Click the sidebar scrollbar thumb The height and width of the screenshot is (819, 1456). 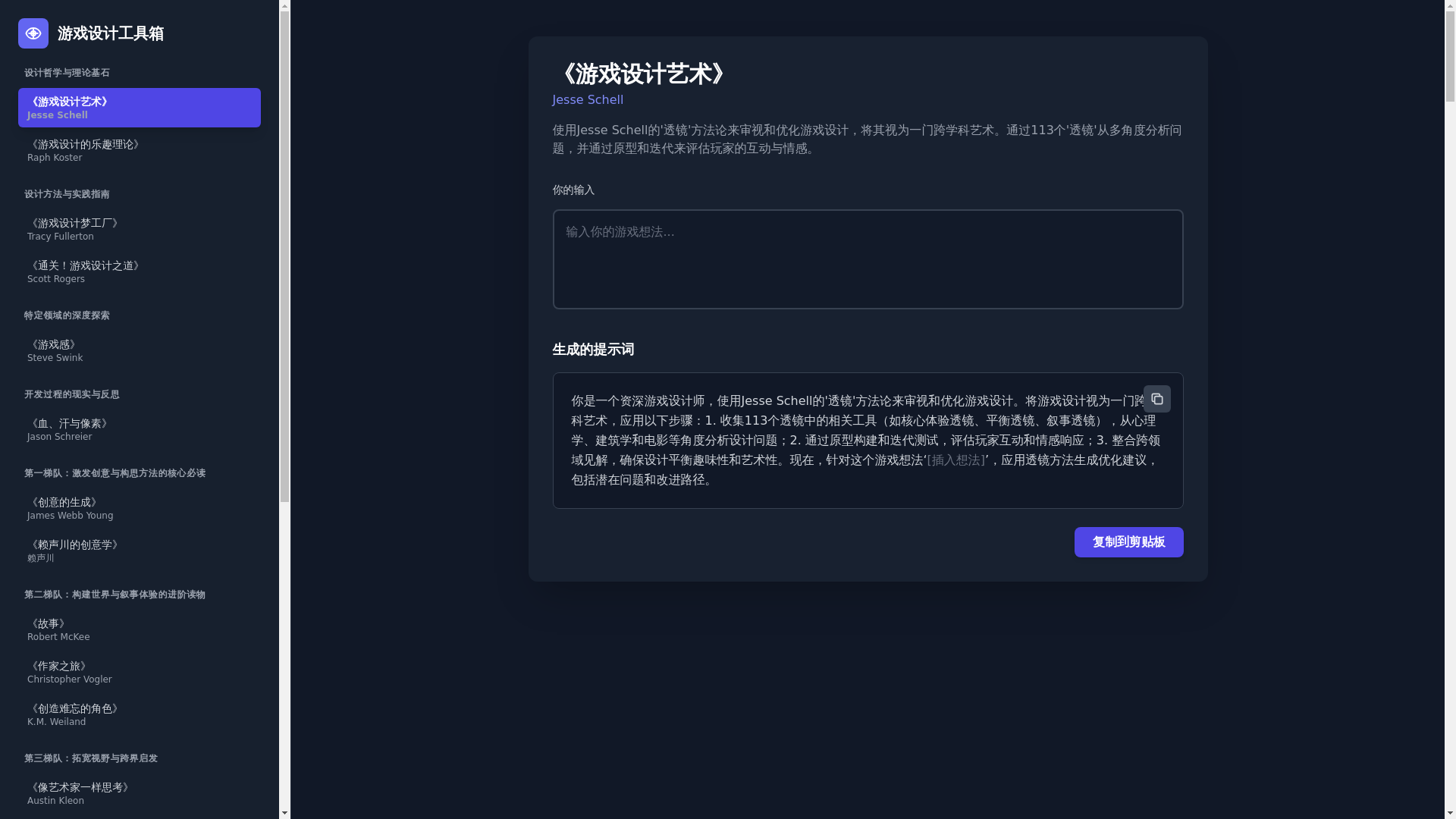click(285, 258)
